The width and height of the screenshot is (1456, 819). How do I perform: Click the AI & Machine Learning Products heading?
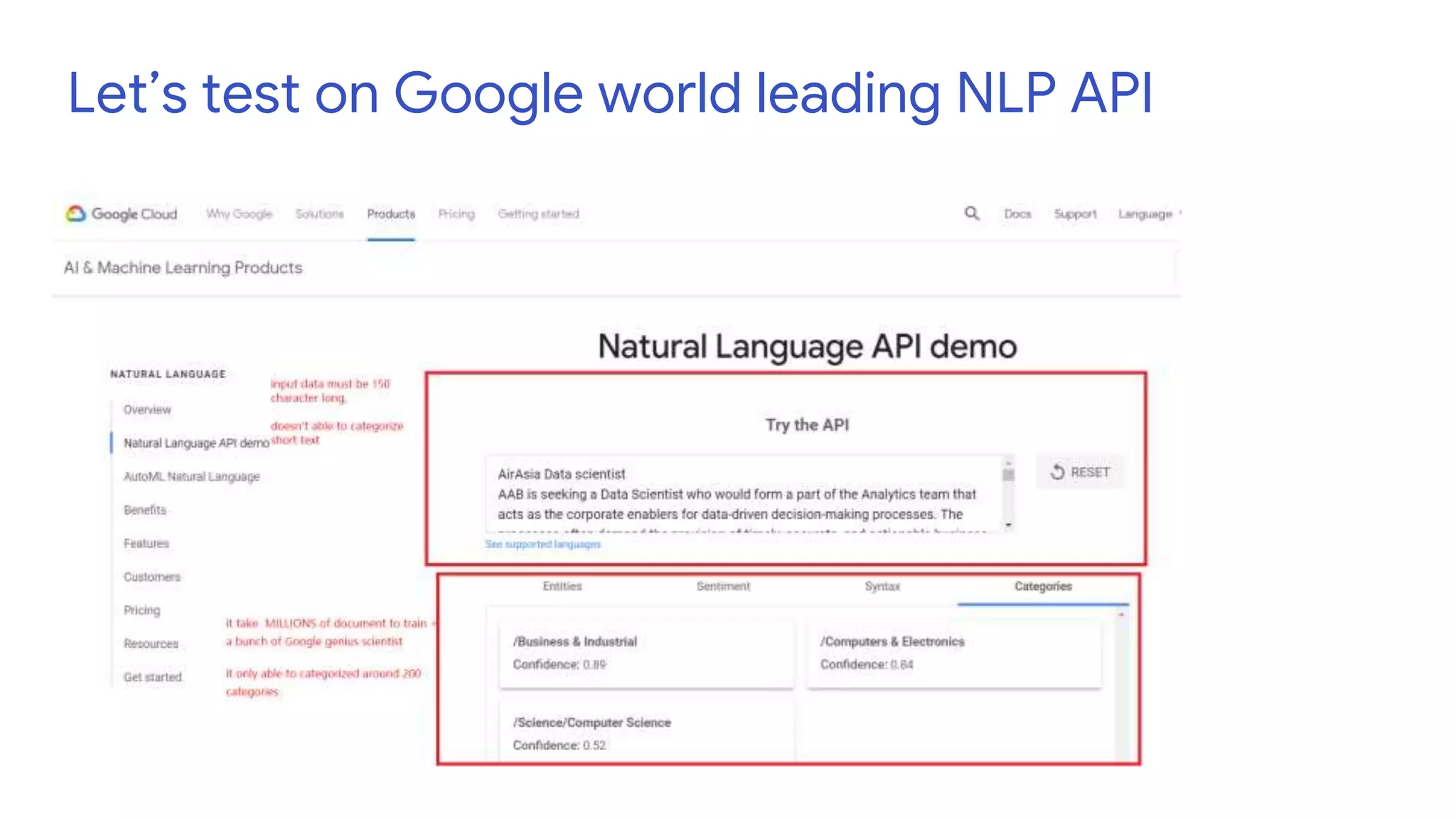pos(183,268)
